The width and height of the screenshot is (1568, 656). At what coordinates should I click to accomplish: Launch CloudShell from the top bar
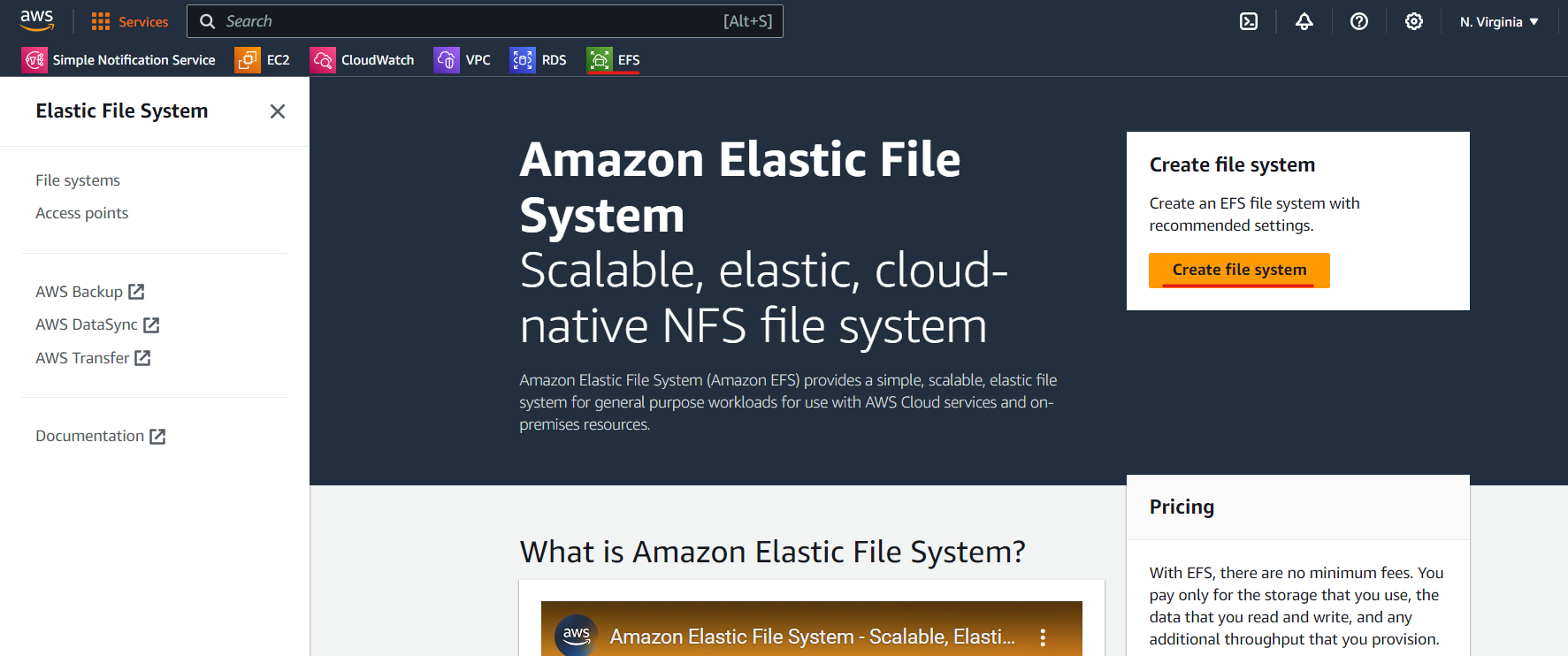pos(1249,21)
